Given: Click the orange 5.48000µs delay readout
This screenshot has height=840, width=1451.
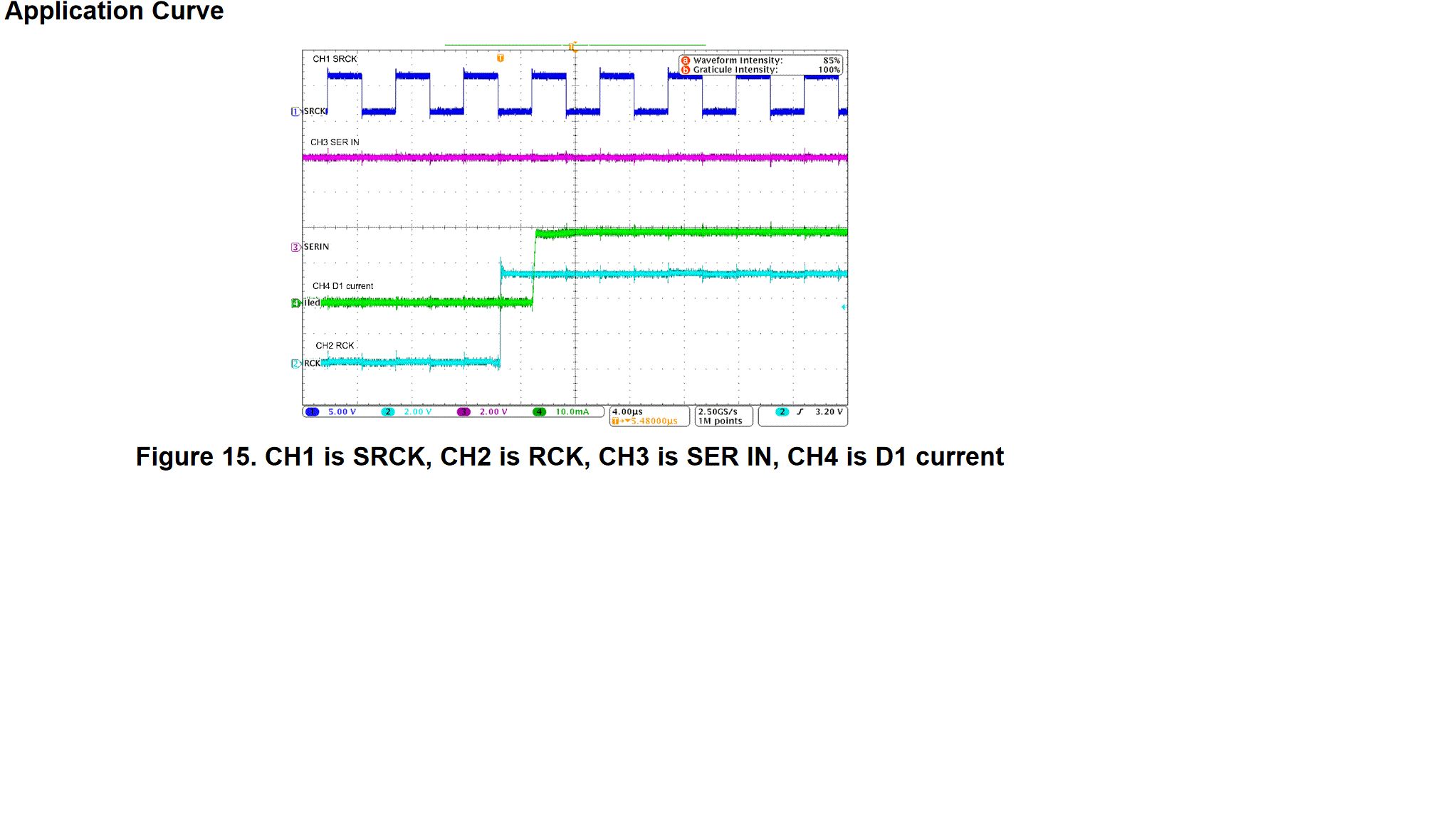Looking at the screenshot, I should [653, 421].
